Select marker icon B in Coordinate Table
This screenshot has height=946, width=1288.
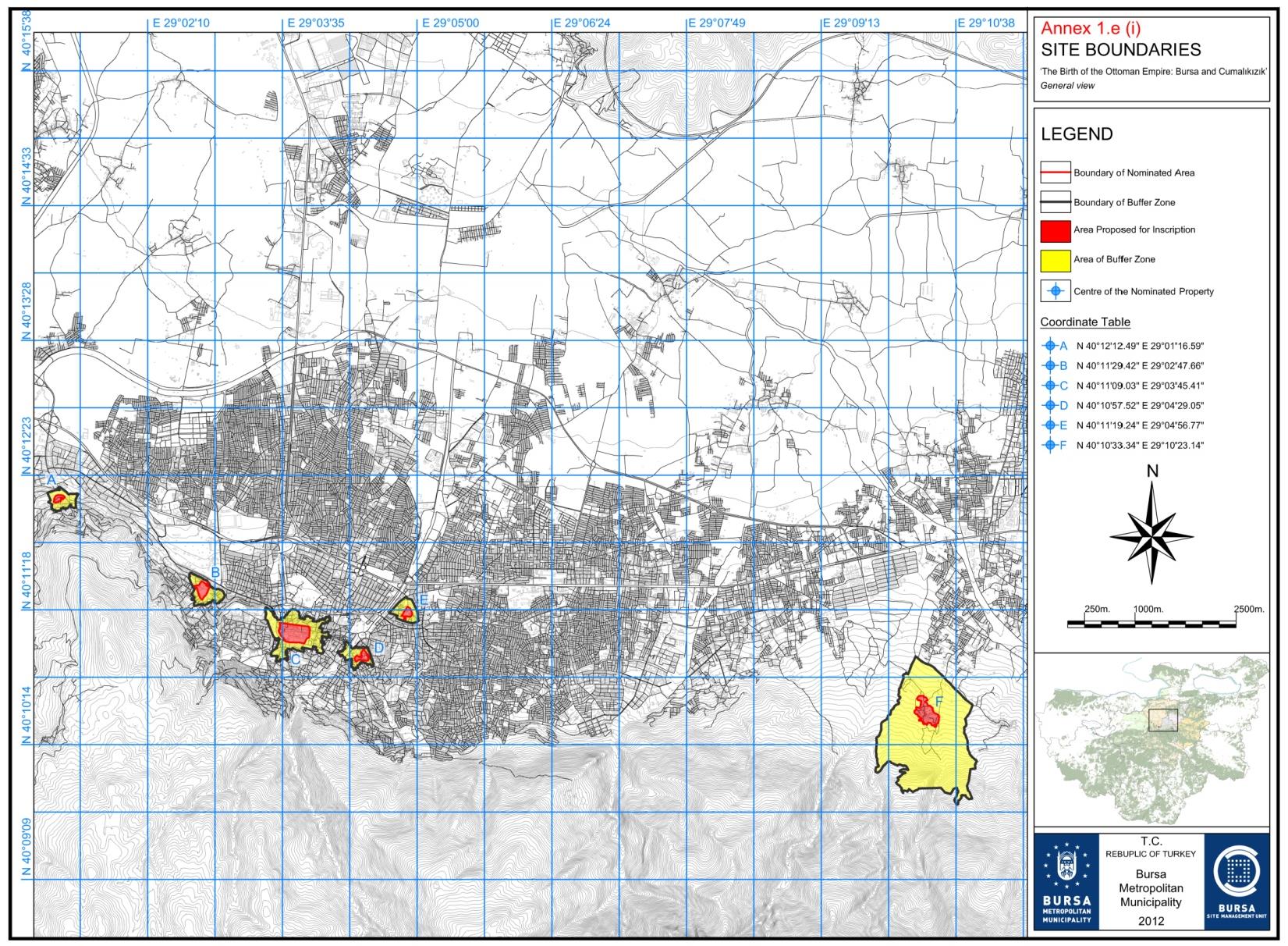click(x=1050, y=365)
